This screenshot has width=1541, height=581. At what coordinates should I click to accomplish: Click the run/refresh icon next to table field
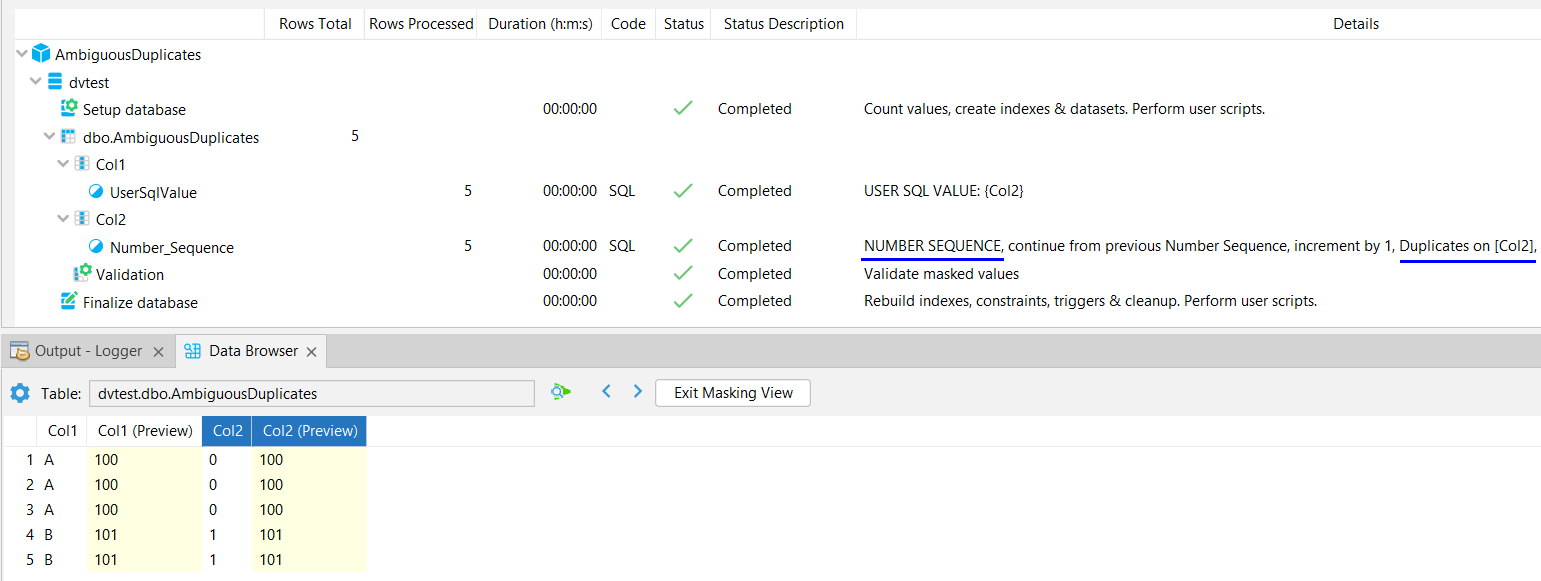(560, 392)
